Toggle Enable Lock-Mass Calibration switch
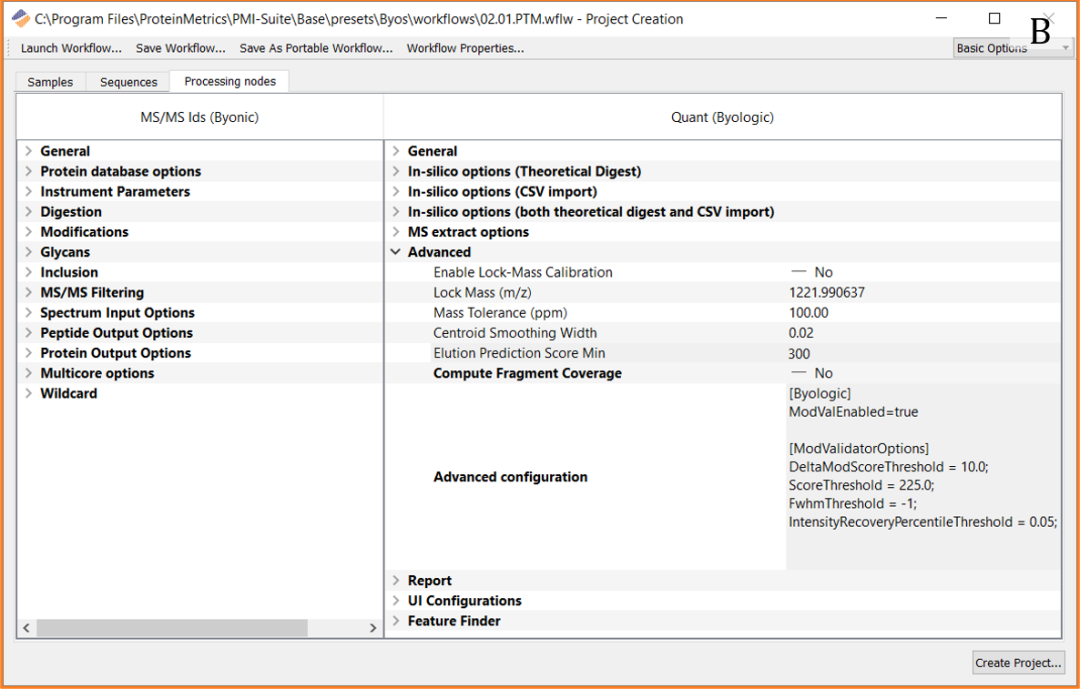The width and height of the screenshot is (1080, 689). (799, 272)
